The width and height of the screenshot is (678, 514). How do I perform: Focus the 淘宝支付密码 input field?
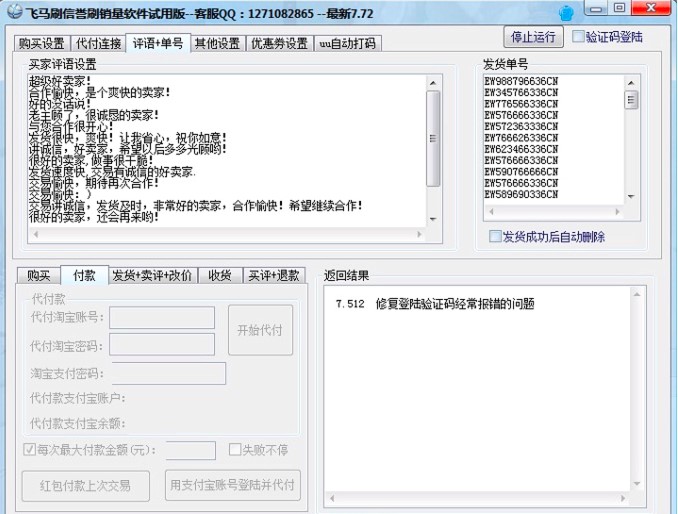[x=169, y=374]
